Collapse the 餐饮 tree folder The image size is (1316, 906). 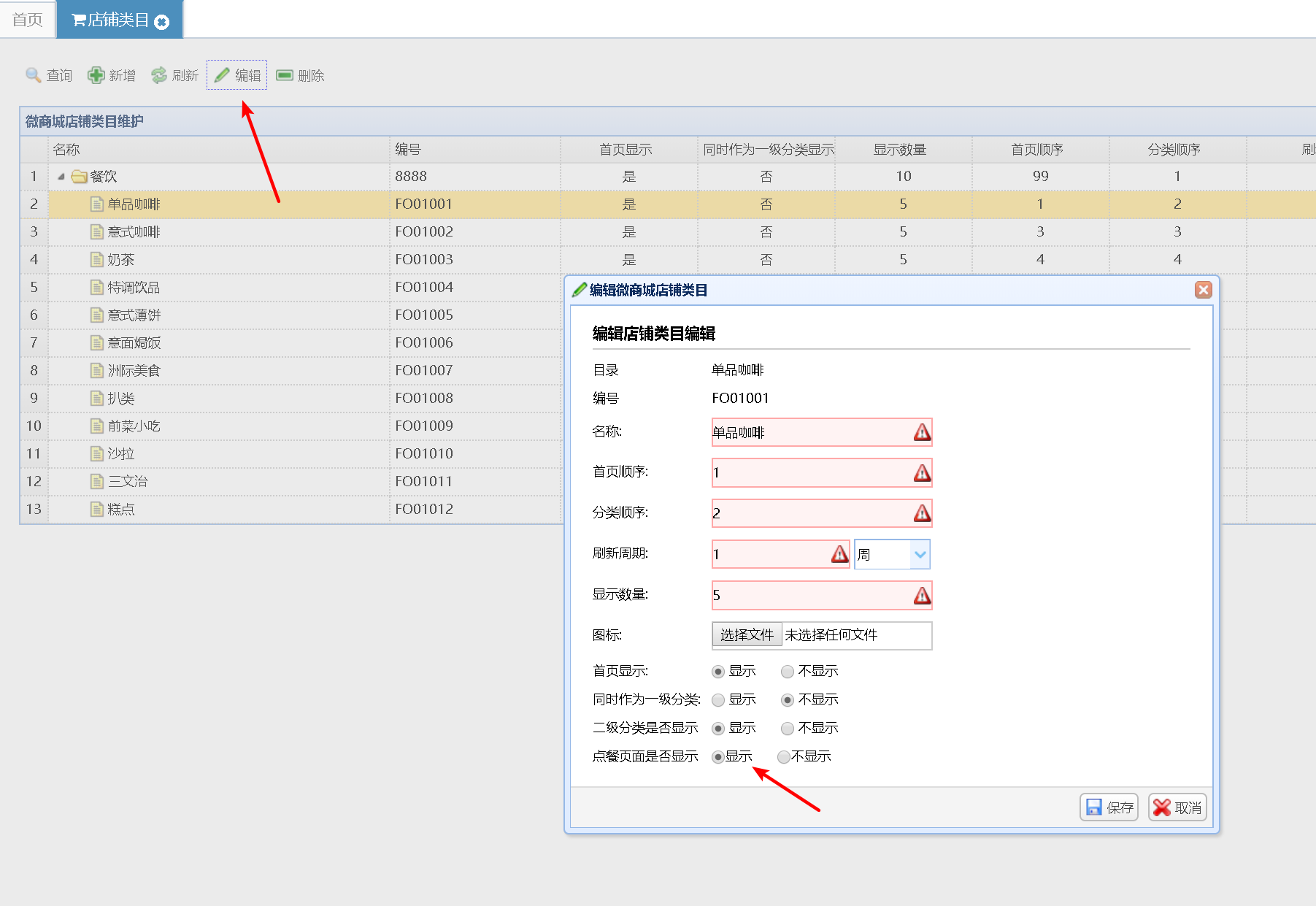coord(61,177)
